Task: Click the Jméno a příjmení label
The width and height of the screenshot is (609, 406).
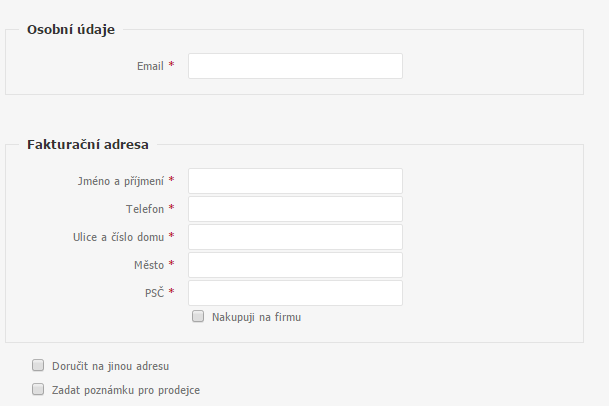Action: click(121, 181)
